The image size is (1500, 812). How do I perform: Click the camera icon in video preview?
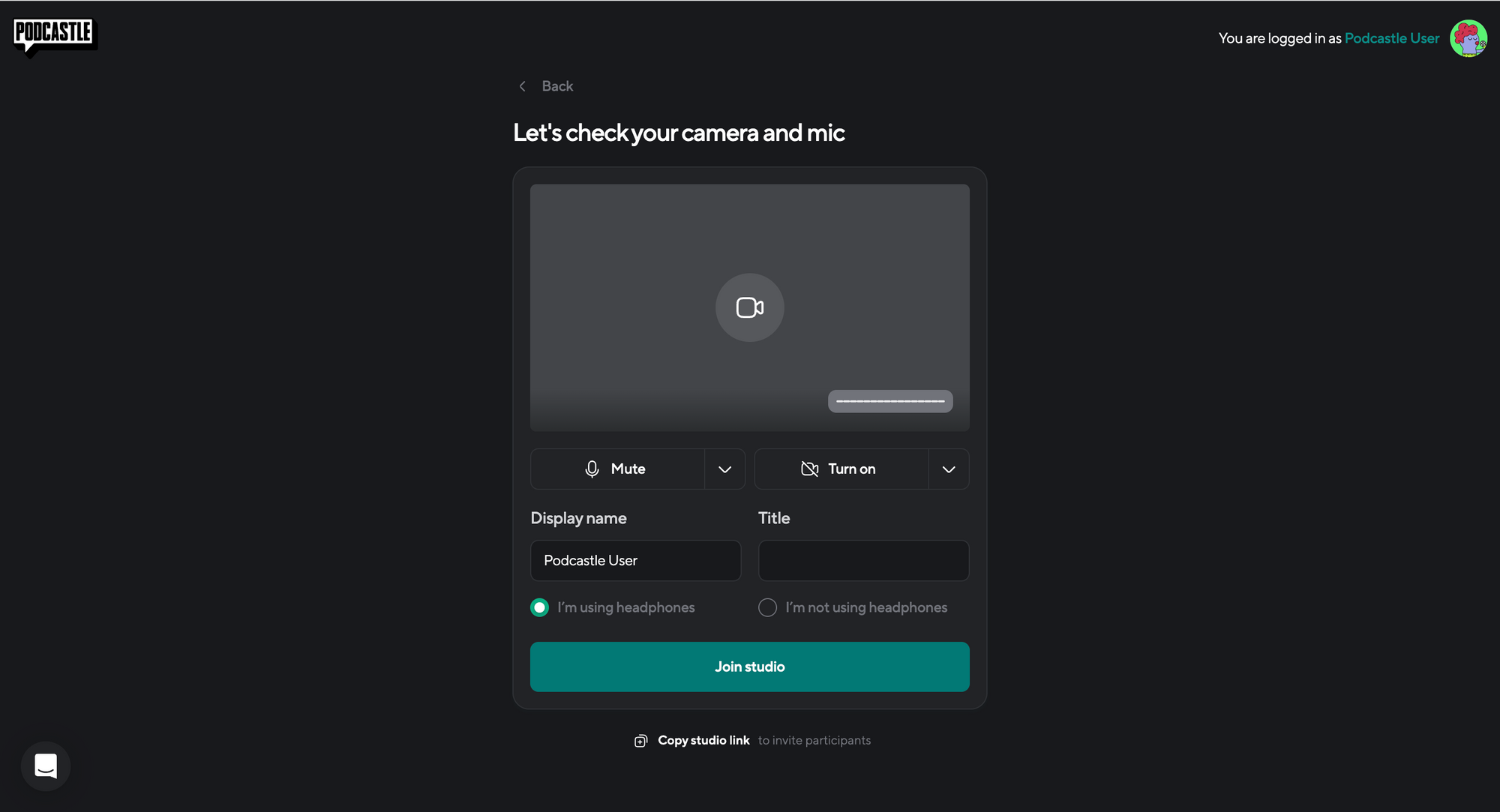[x=749, y=307]
